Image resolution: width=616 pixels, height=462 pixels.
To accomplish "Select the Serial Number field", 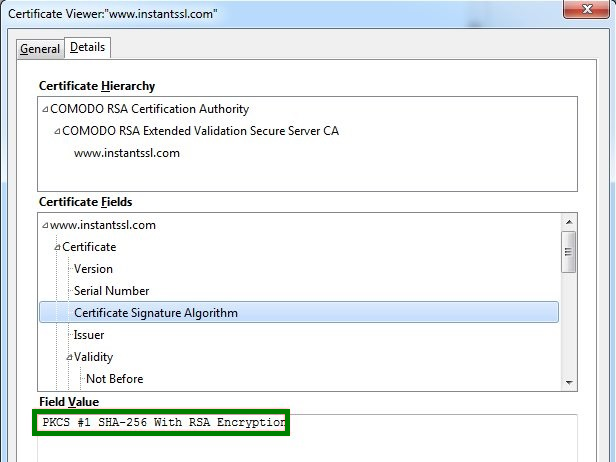I will click(x=112, y=291).
